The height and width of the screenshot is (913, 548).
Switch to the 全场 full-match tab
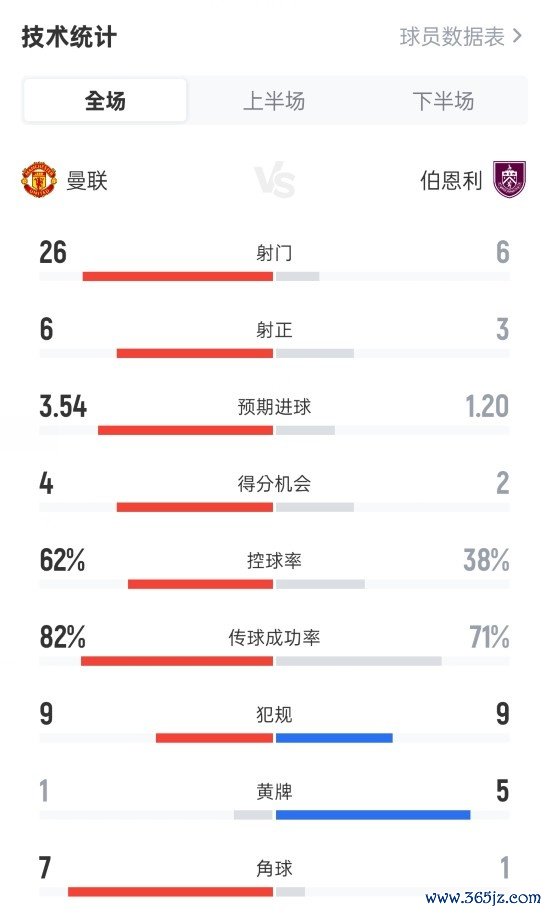coord(105,100)
